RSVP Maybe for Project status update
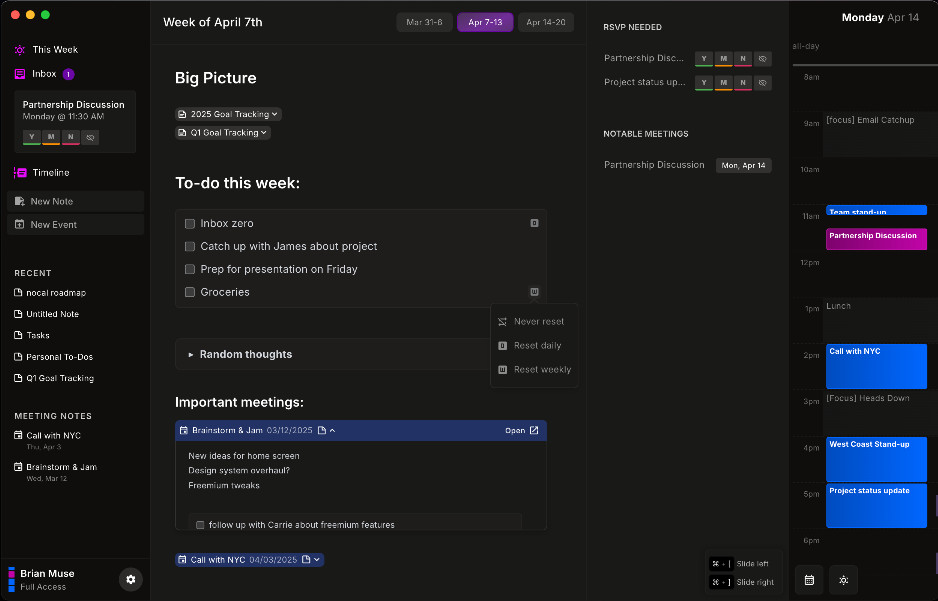The image size is (938, 601). (x=724, y=83)
